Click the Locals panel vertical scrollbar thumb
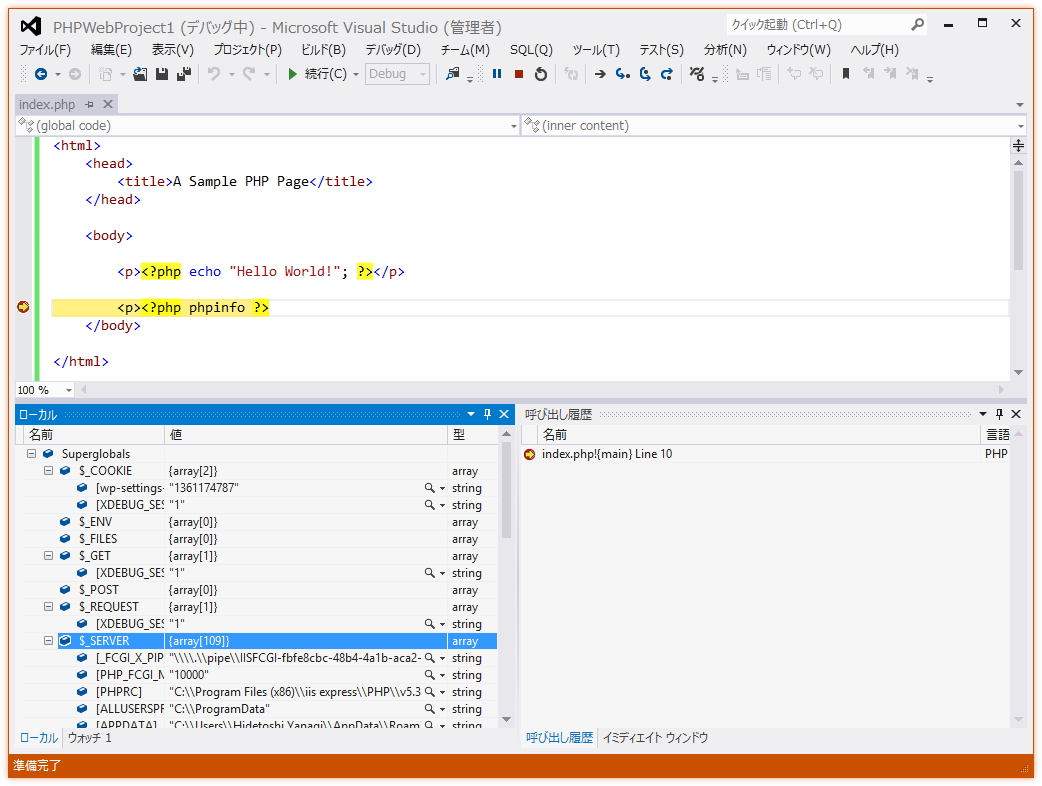 point(506,490)
